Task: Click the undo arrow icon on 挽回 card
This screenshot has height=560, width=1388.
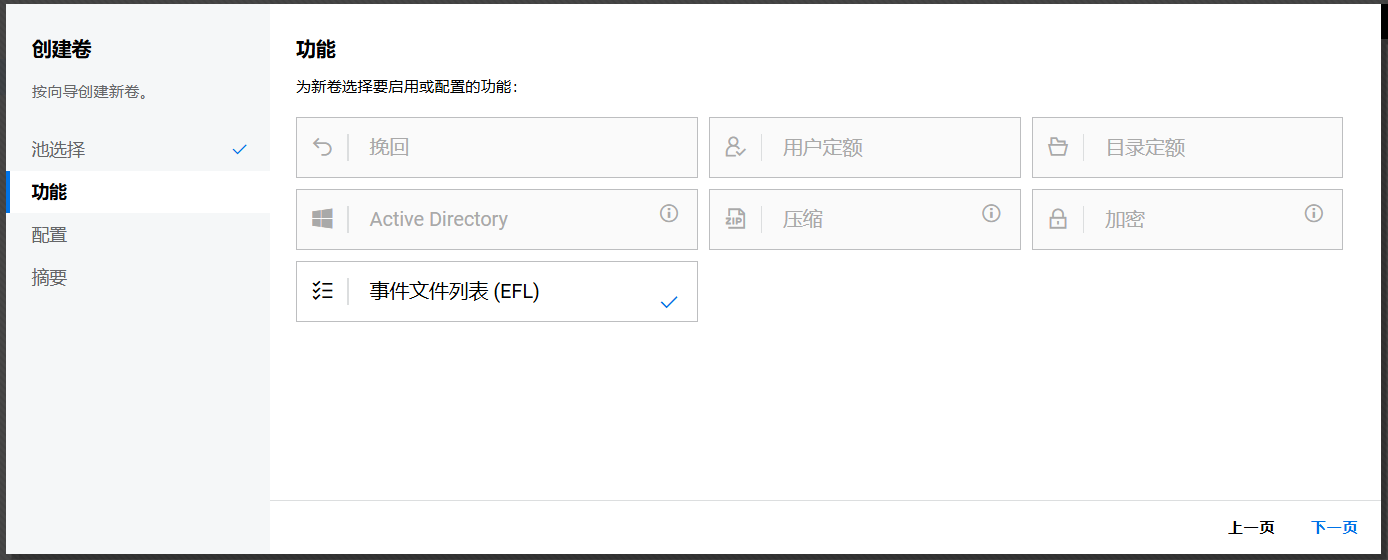Action: (322, 148)
